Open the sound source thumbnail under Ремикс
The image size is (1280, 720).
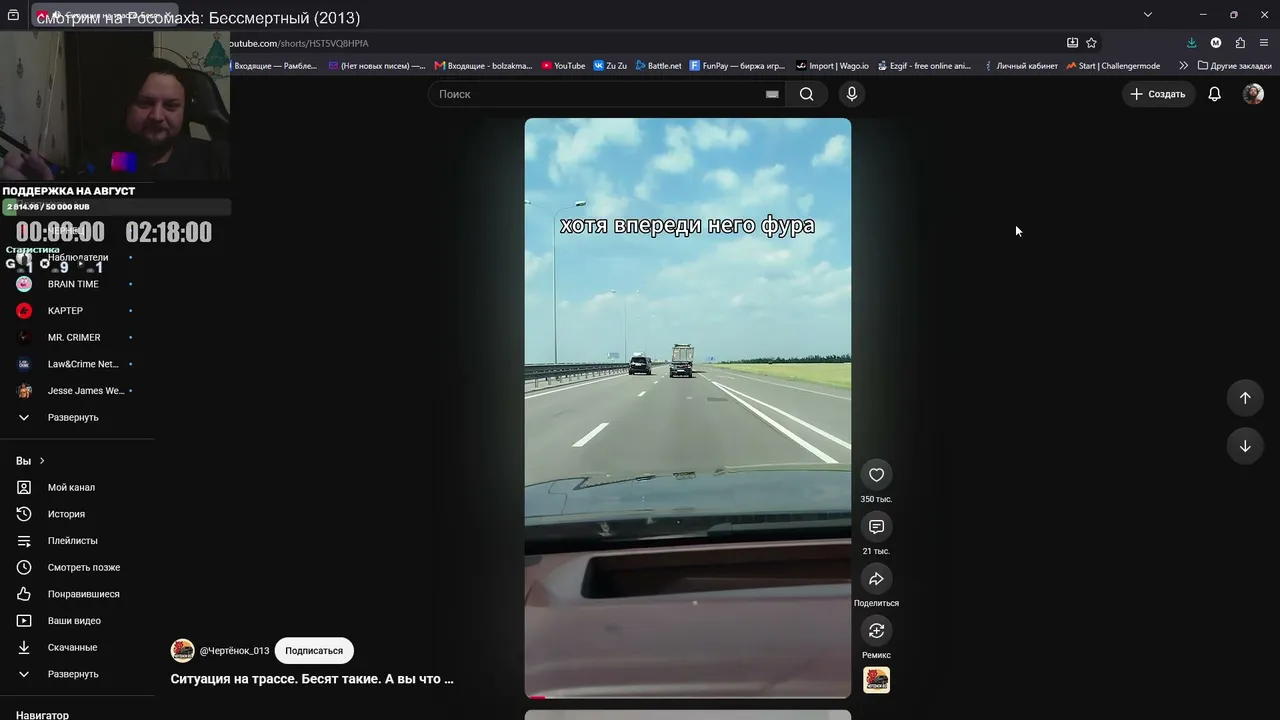876,680
